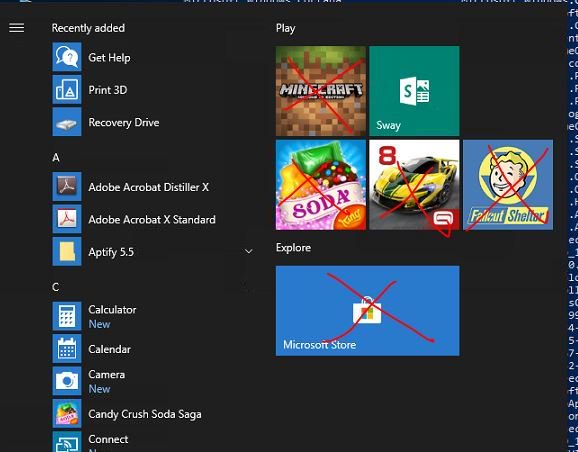Viewport: 578px width, 452px height.
Task: Click the Calculator label
Action: (112, 310)
